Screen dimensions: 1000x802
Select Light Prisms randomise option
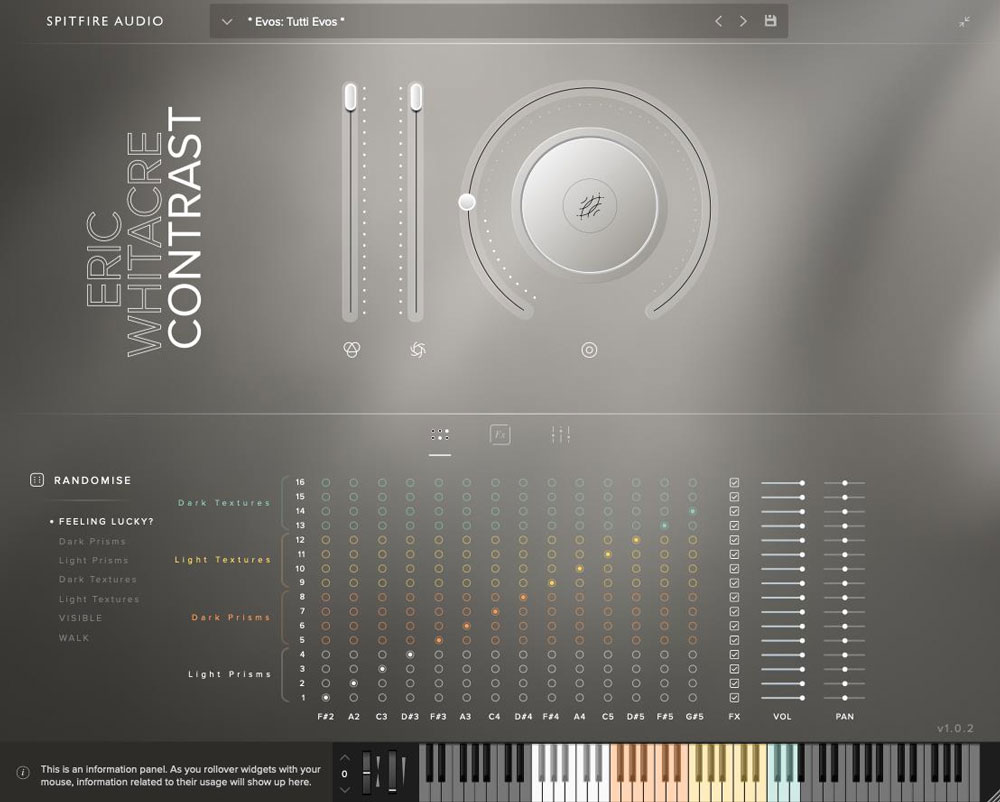(94, 560)
